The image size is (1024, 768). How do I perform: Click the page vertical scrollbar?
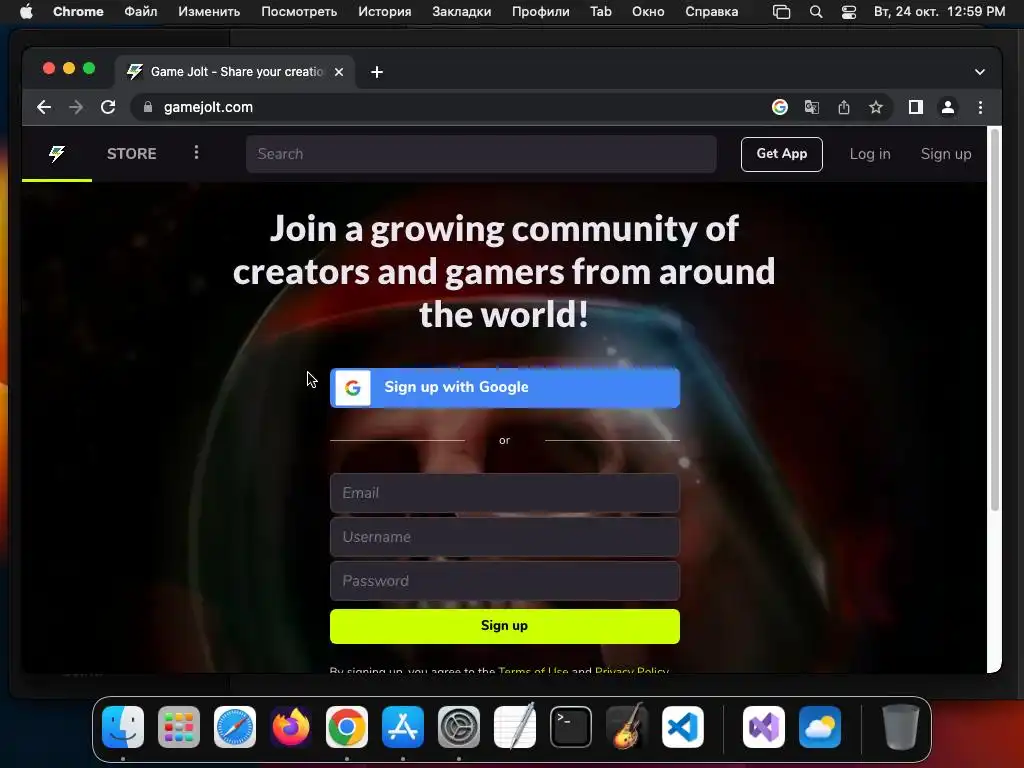coord(995,320)
